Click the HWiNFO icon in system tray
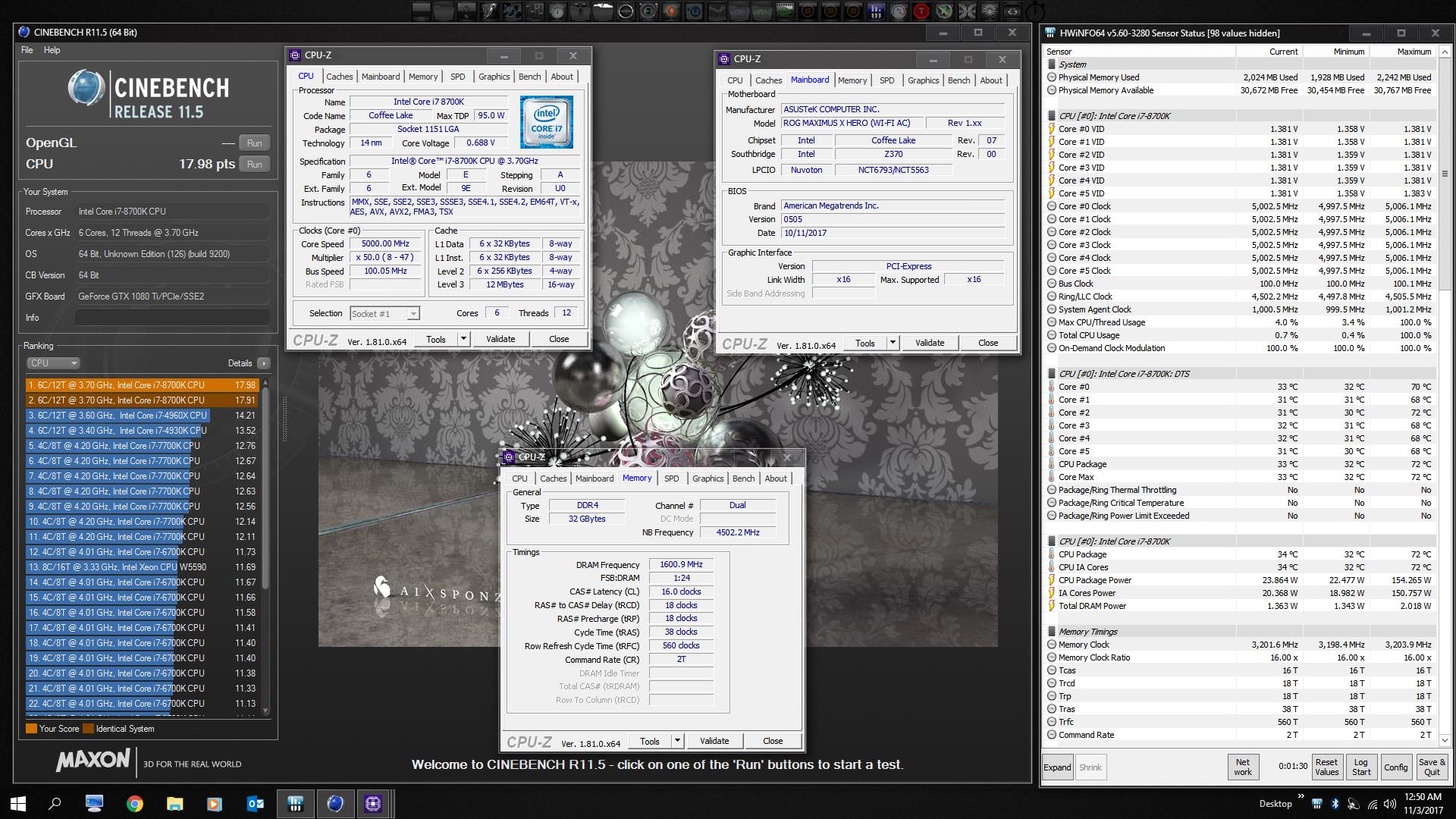This screenshot has height=819, width=1456. coord(1318,804)
